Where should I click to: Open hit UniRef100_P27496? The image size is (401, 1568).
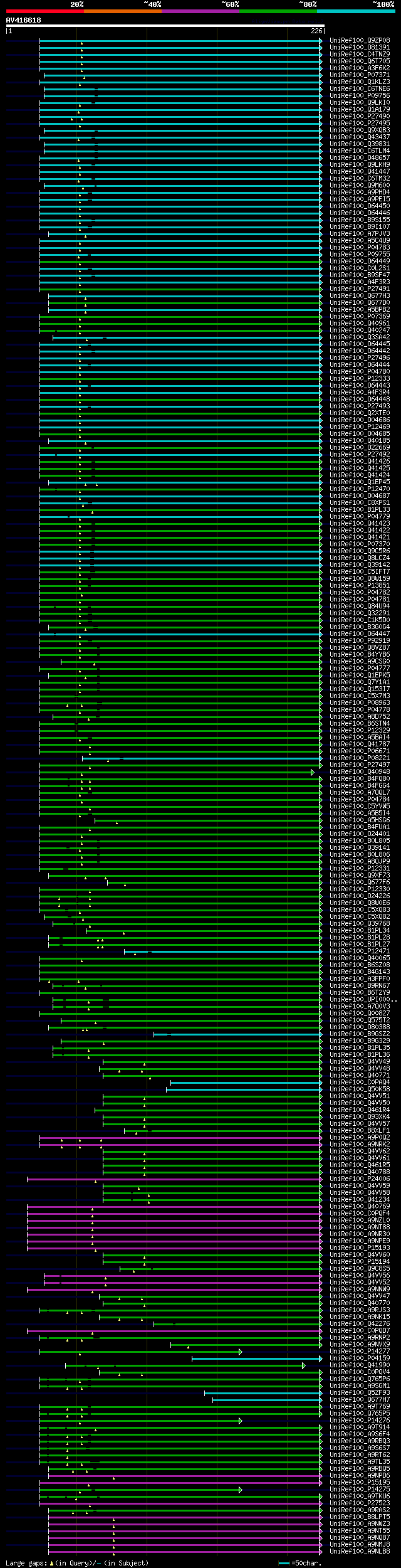[x=360, y=358]
